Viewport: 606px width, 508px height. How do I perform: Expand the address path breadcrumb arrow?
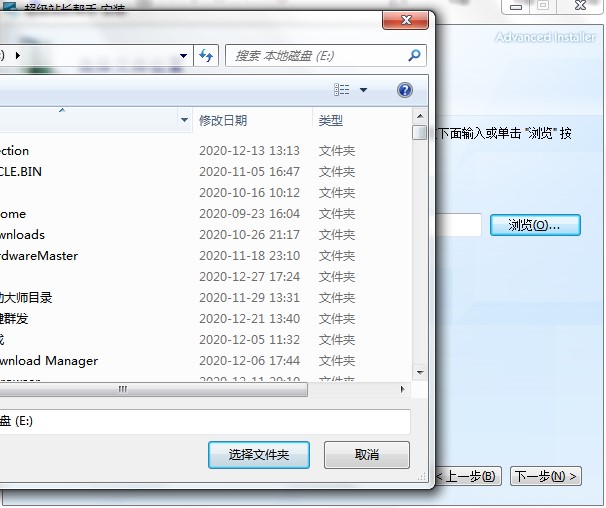point(17,56)
